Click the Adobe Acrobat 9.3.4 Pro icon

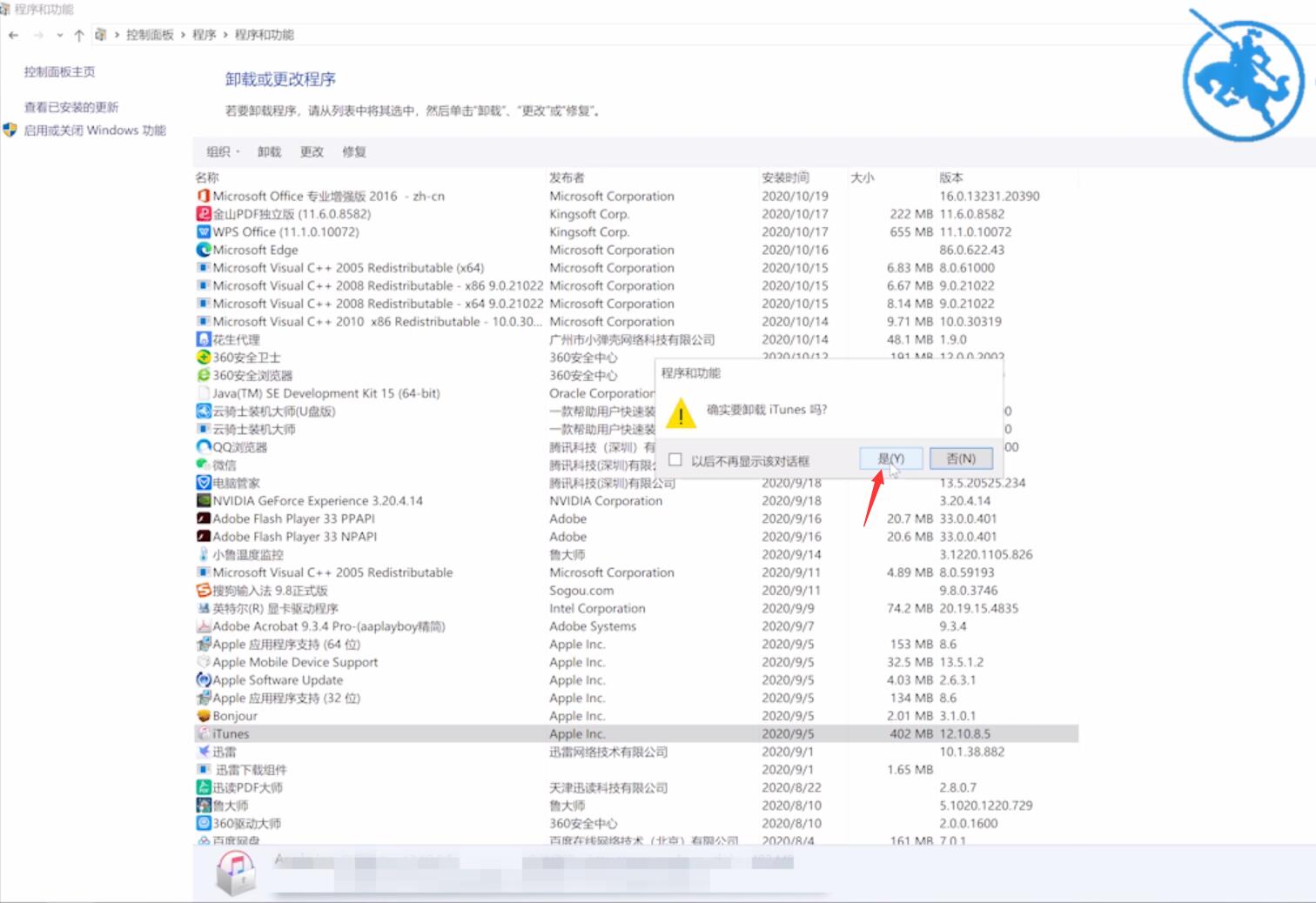click(x=204, y=626)
